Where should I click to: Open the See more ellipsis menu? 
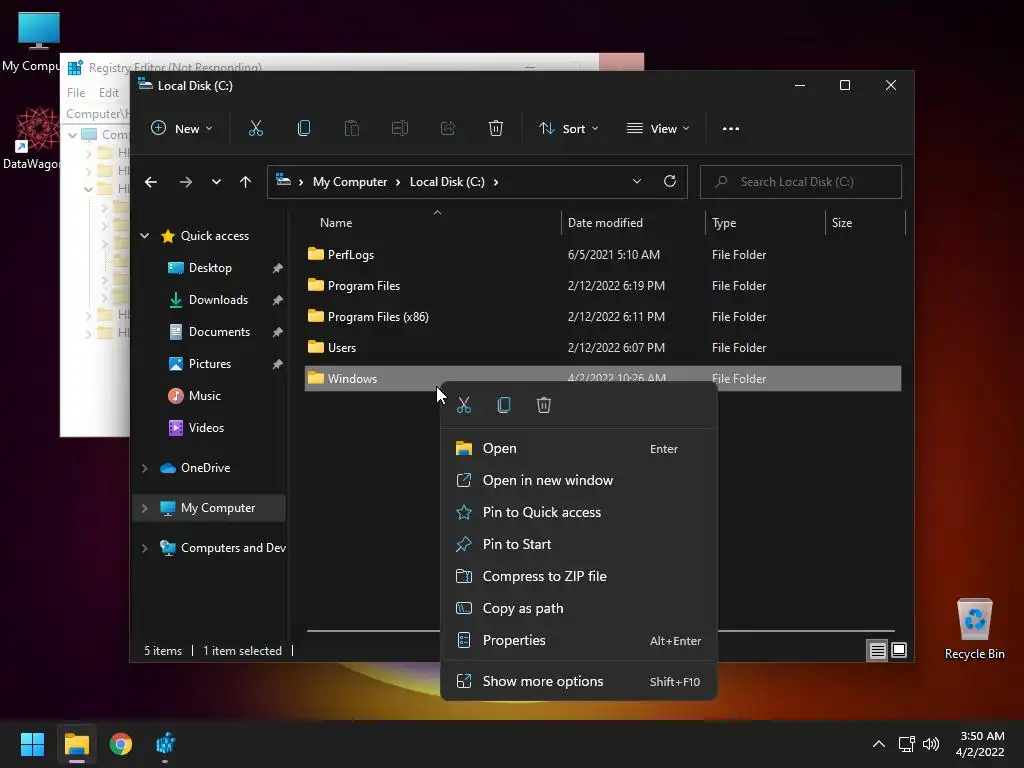(731, 129)
